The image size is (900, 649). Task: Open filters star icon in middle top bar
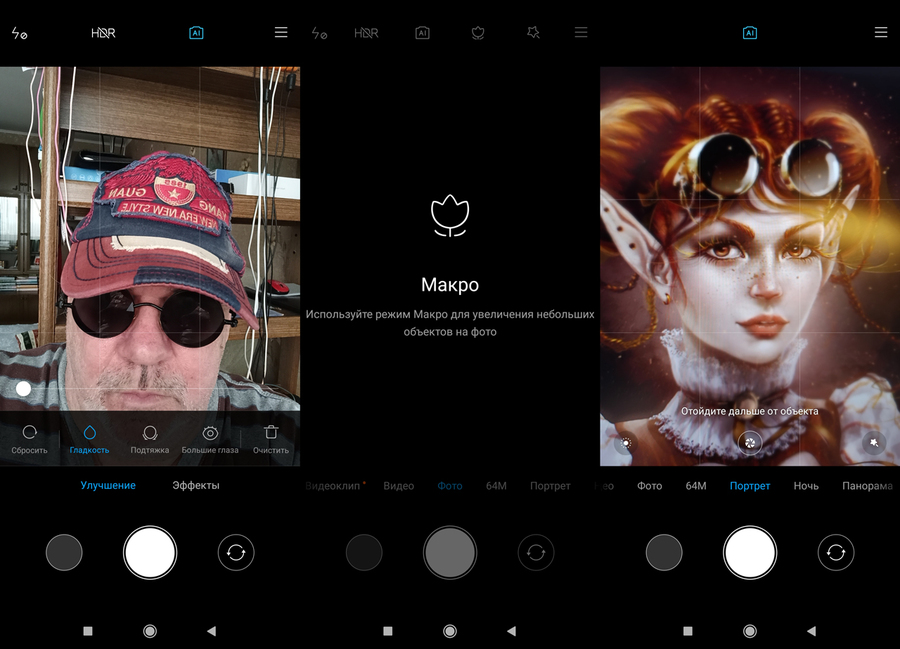click(x=534, y=33)
